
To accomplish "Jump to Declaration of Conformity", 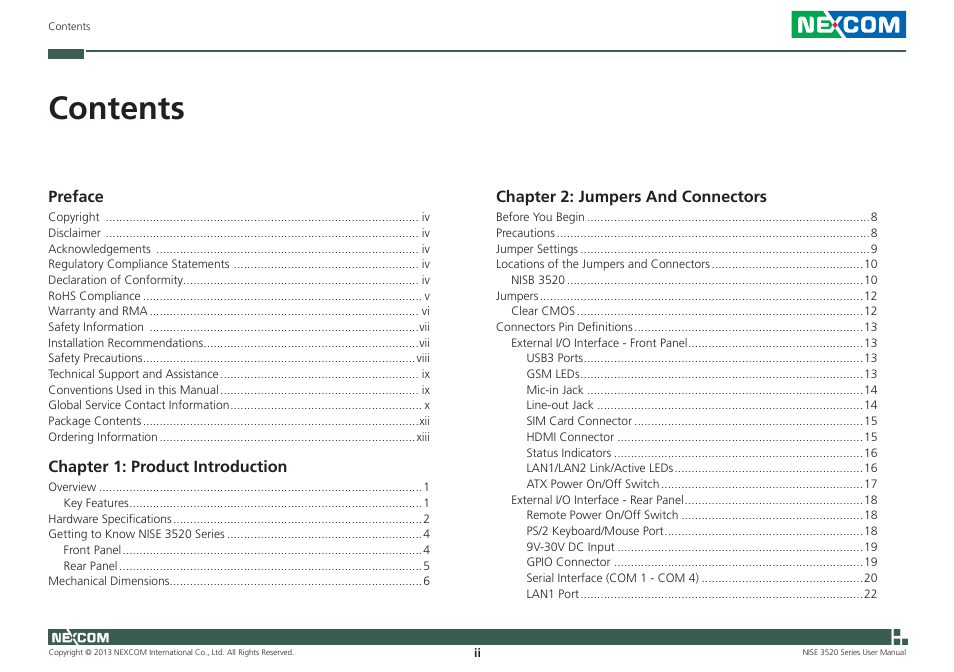I will [x=239, y=280].
